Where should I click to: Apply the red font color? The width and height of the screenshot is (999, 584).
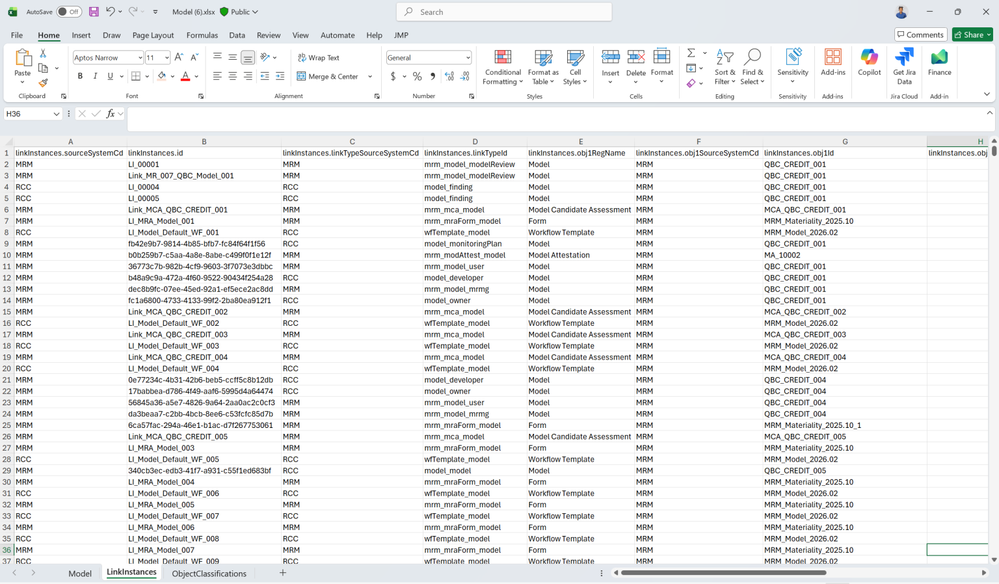(185, 76)
